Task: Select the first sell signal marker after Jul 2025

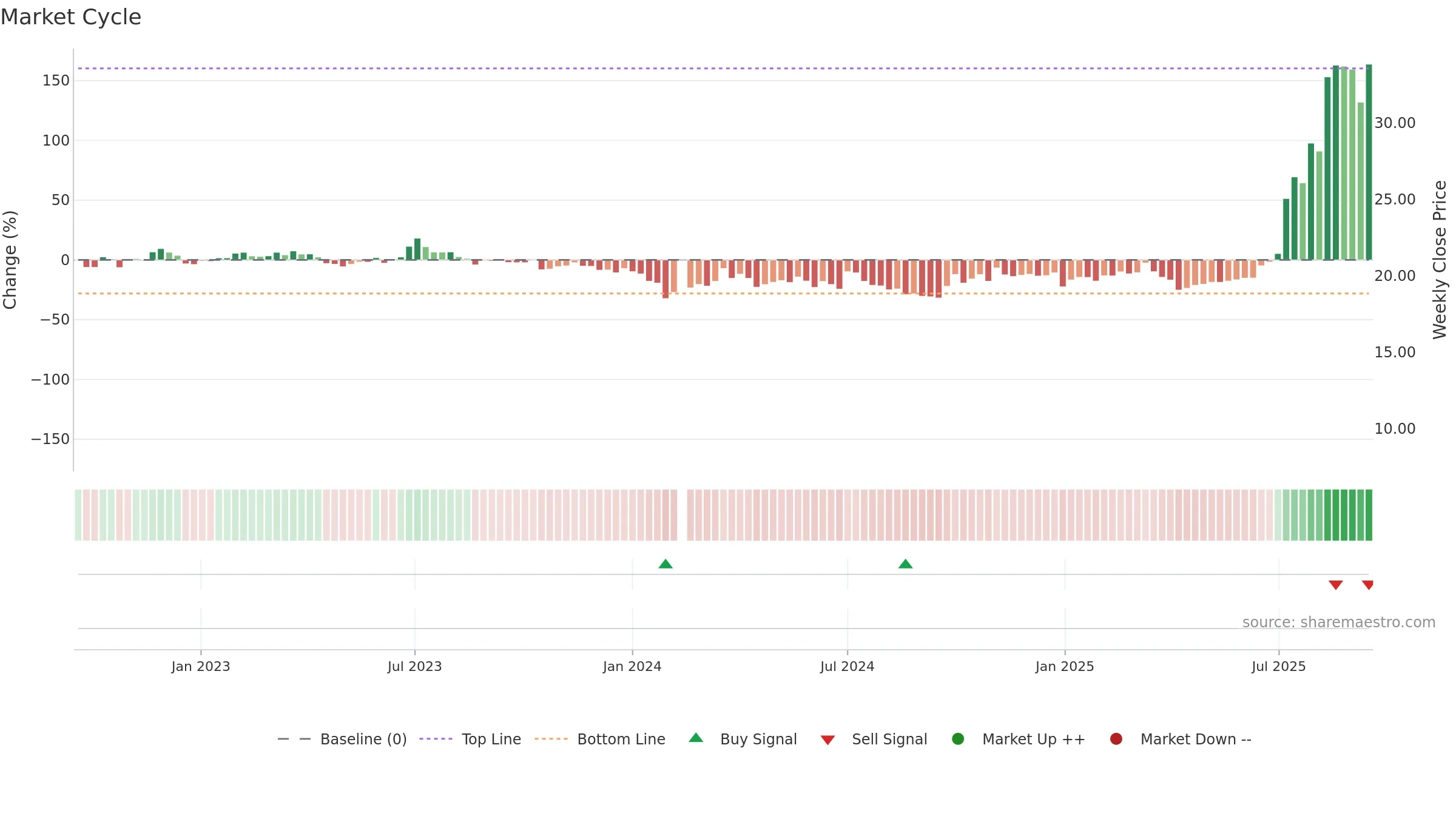Action: pos(1335,585)
